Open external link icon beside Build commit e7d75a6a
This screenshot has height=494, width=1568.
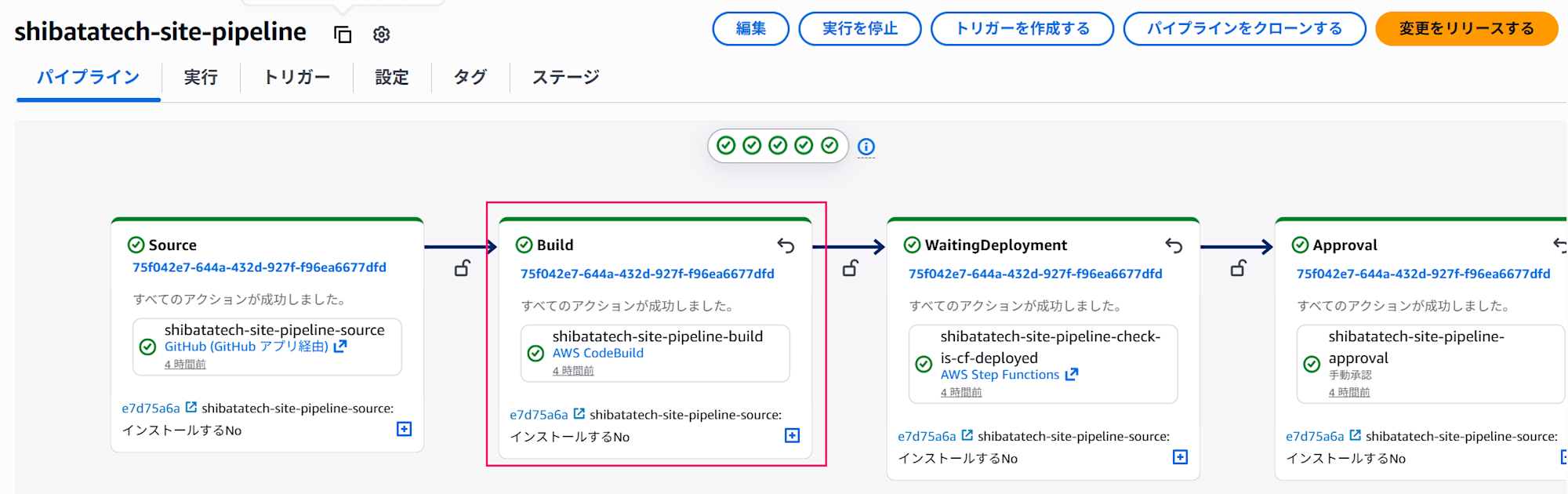pyautogui.click(x=579, y=413)
